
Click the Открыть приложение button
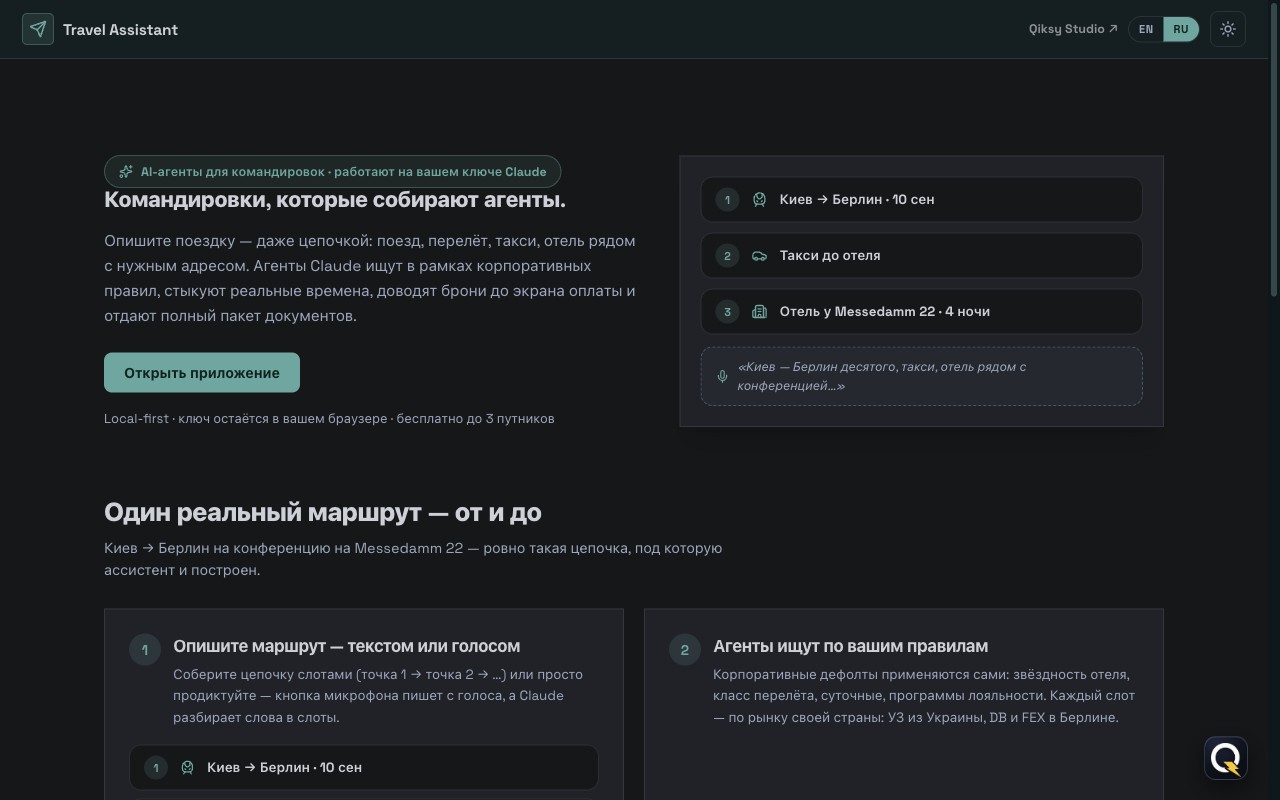(202, 372)
